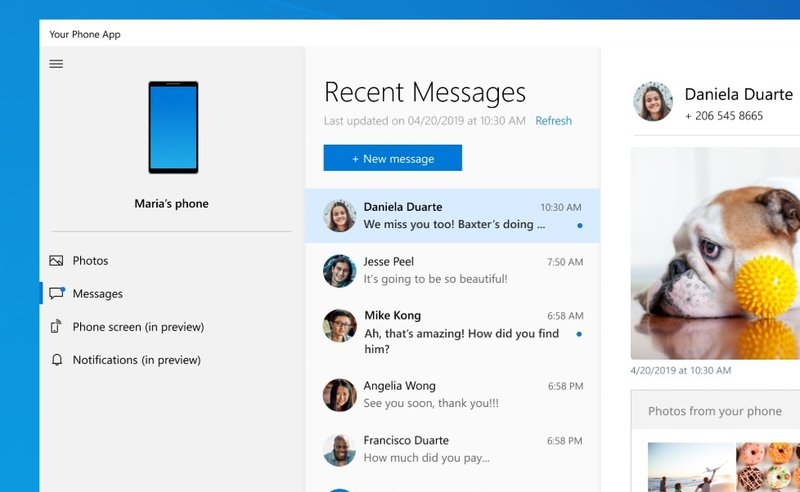Click the 6:58 AM timestamp

pyautogui.click(x=565, y=316)
